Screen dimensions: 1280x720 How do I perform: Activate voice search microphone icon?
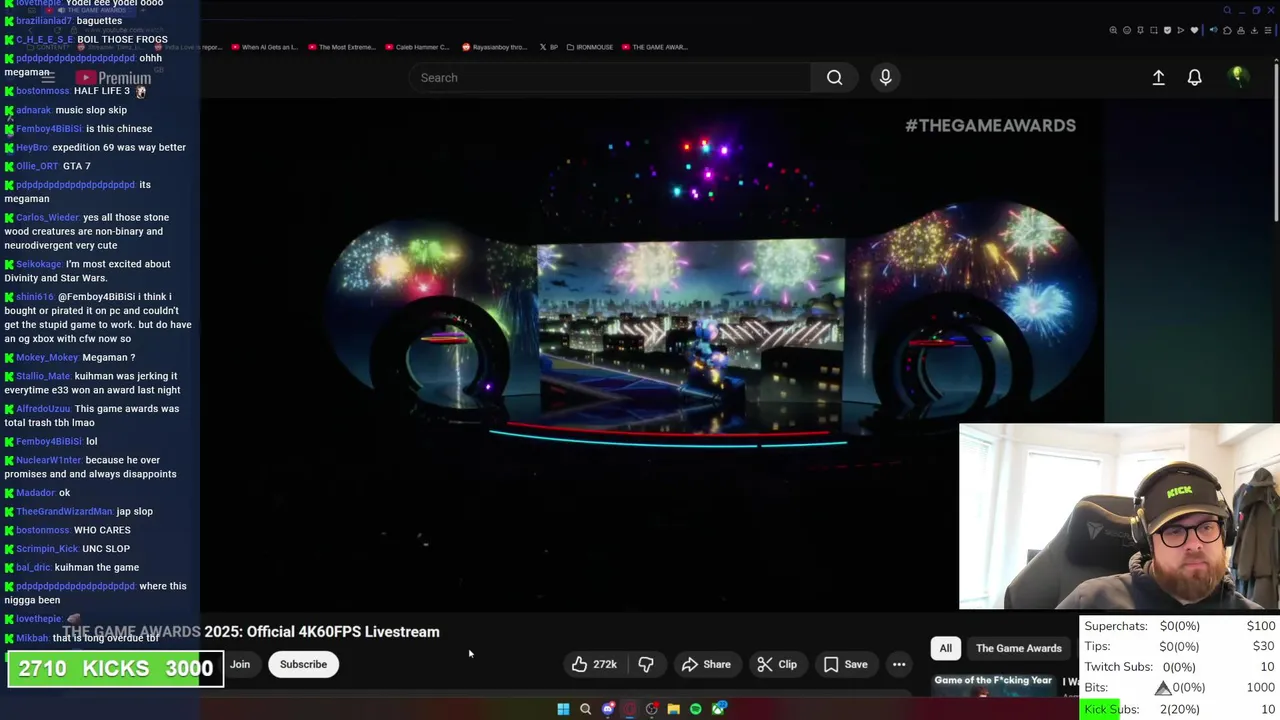point(885,77)
